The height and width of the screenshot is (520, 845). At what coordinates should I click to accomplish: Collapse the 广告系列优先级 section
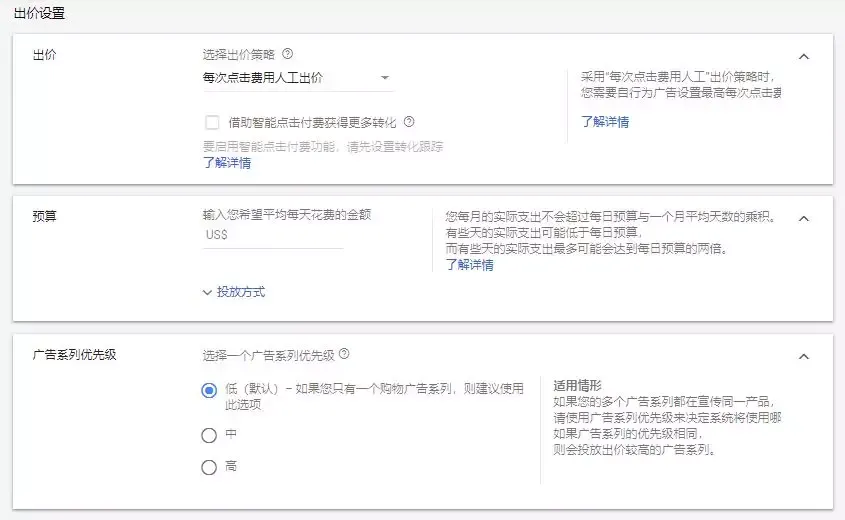[804, 356]
